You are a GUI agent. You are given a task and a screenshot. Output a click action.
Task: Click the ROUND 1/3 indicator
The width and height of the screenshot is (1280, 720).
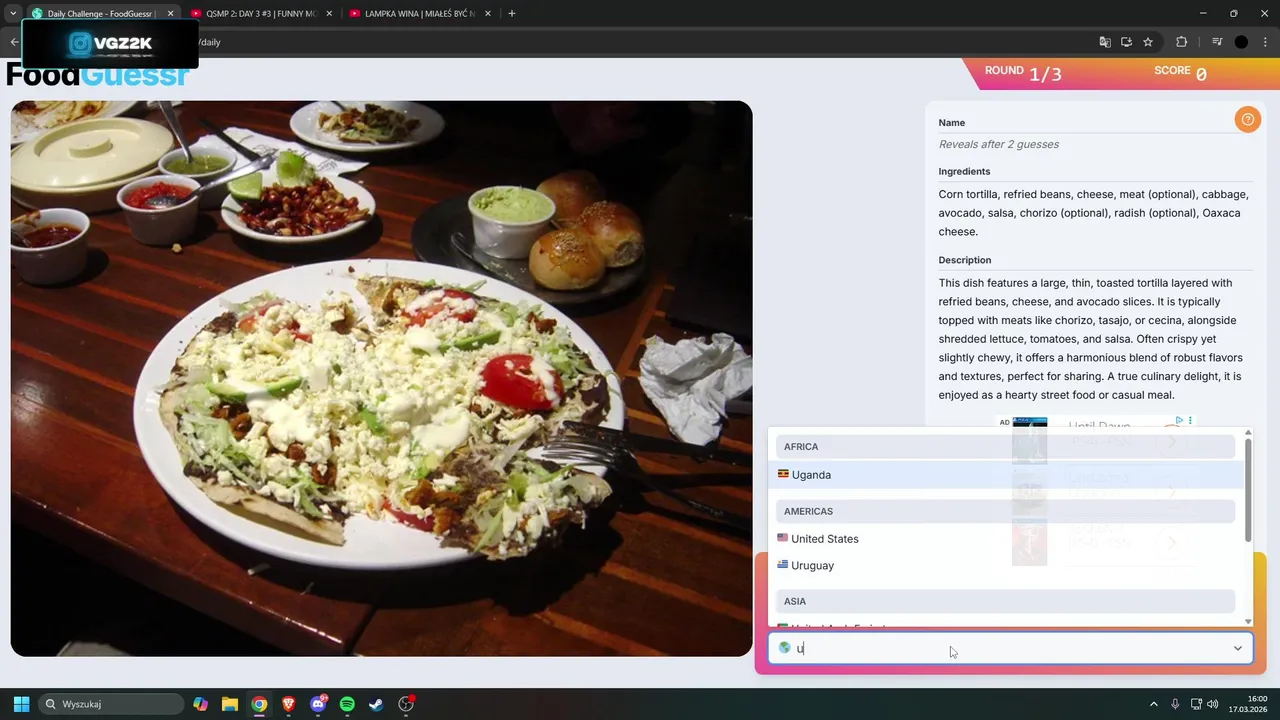click(x=1023, y=73)
